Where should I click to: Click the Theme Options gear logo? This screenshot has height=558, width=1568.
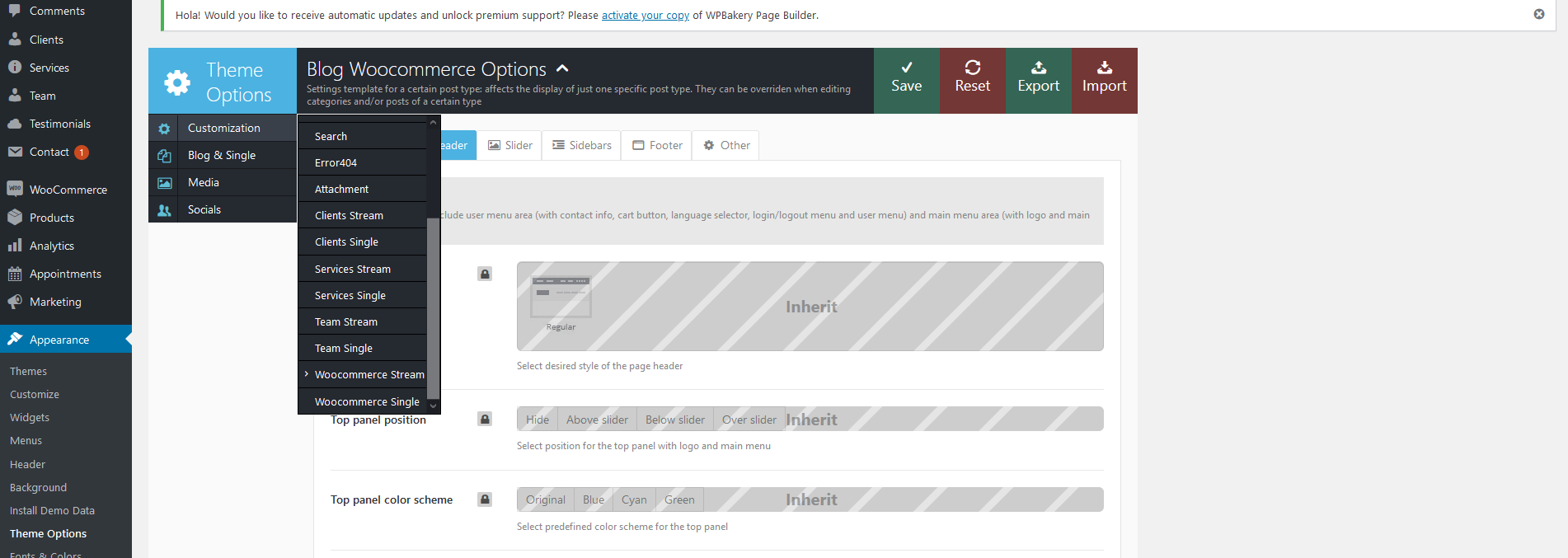pyautogui.click(x=177, y=82)
